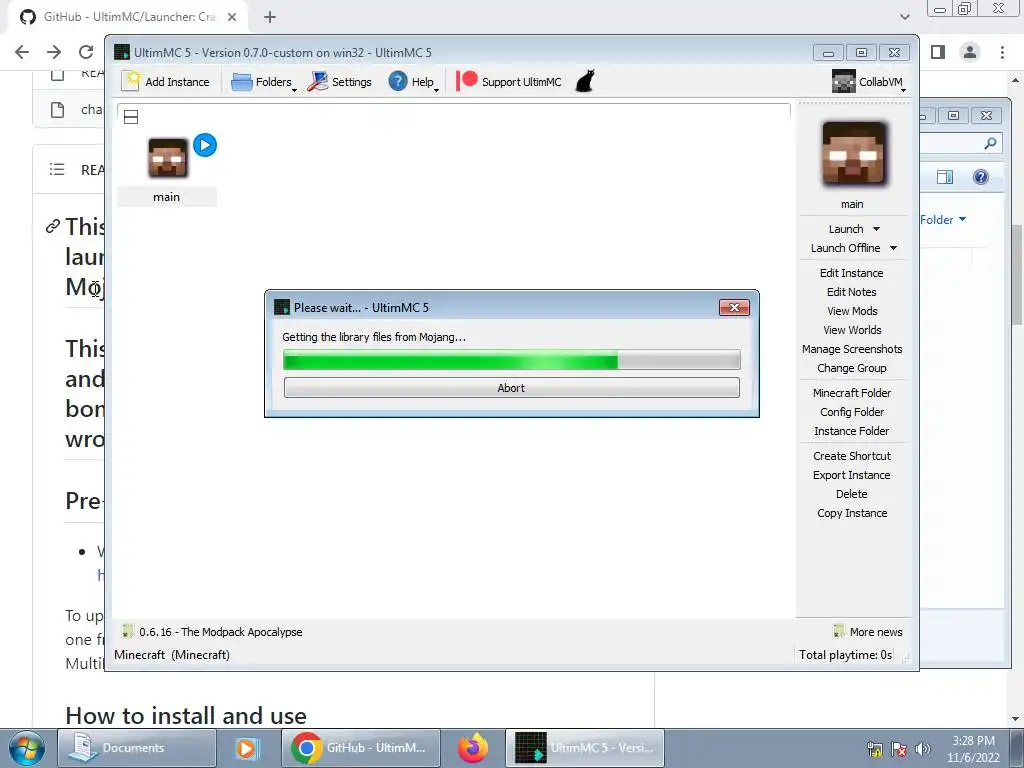Abort the library download
This screenshot has width=1024, height=768.
tap(511, 387)
